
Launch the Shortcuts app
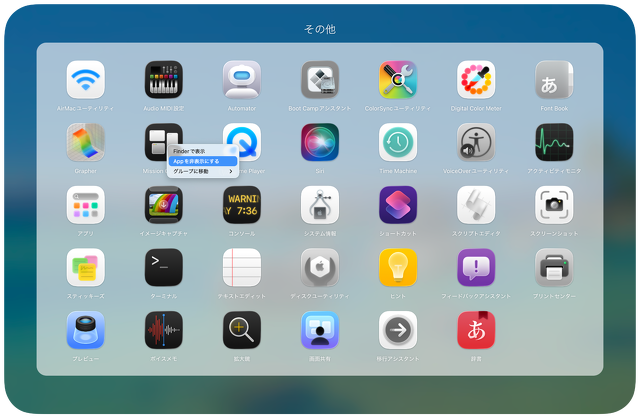pyautogui.click(x=397, y=204)
